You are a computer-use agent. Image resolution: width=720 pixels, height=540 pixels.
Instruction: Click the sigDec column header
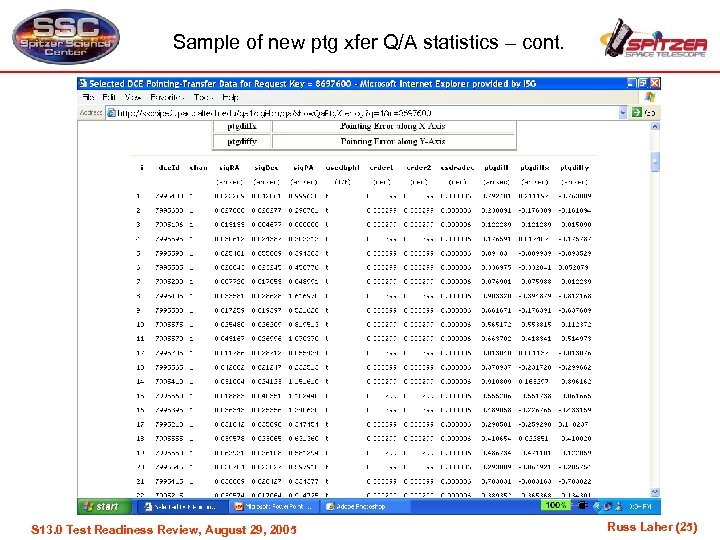(266, 168)
